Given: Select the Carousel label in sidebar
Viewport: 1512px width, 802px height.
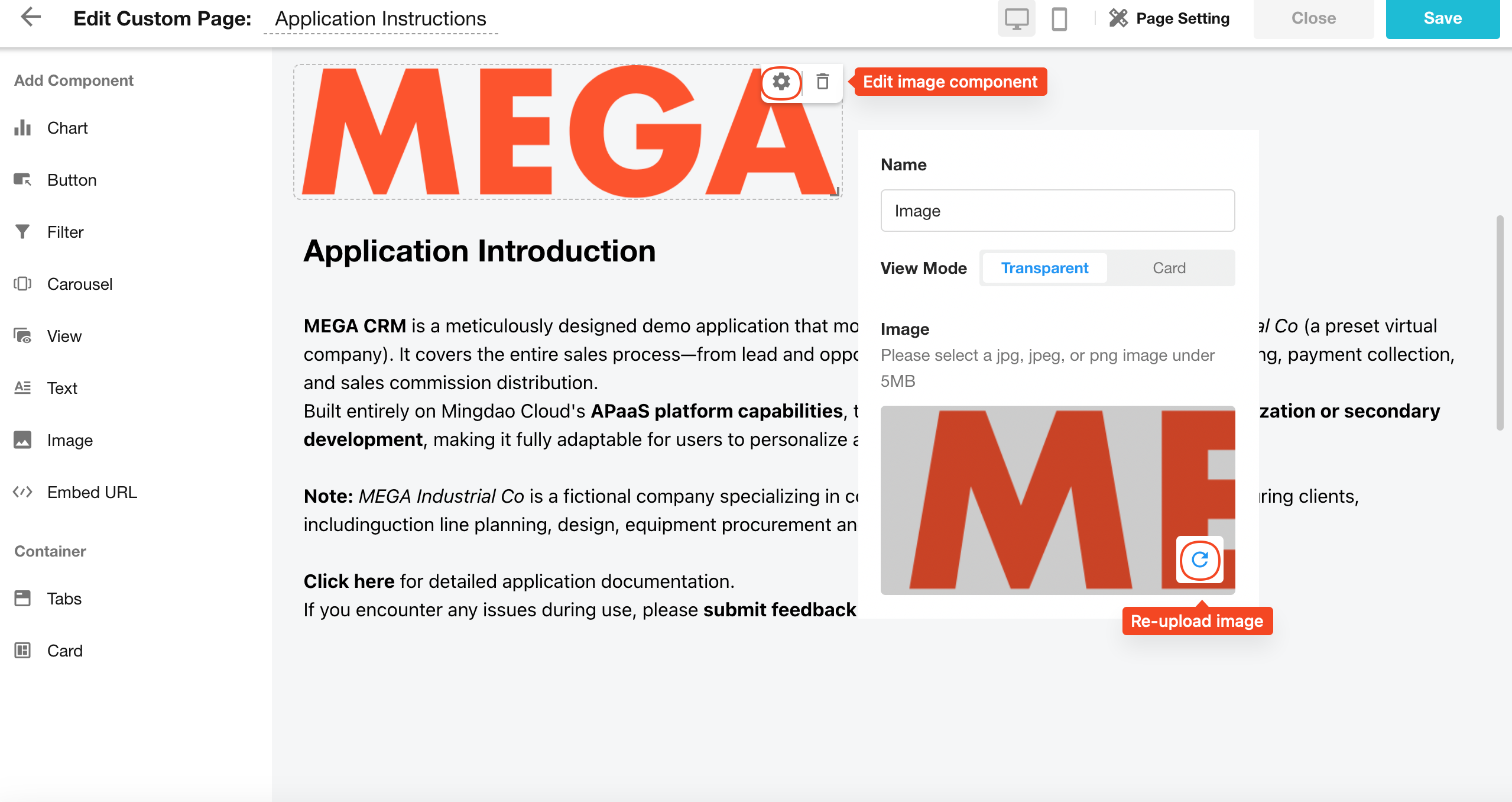Looking at the screenshot, I should (80, 284).
